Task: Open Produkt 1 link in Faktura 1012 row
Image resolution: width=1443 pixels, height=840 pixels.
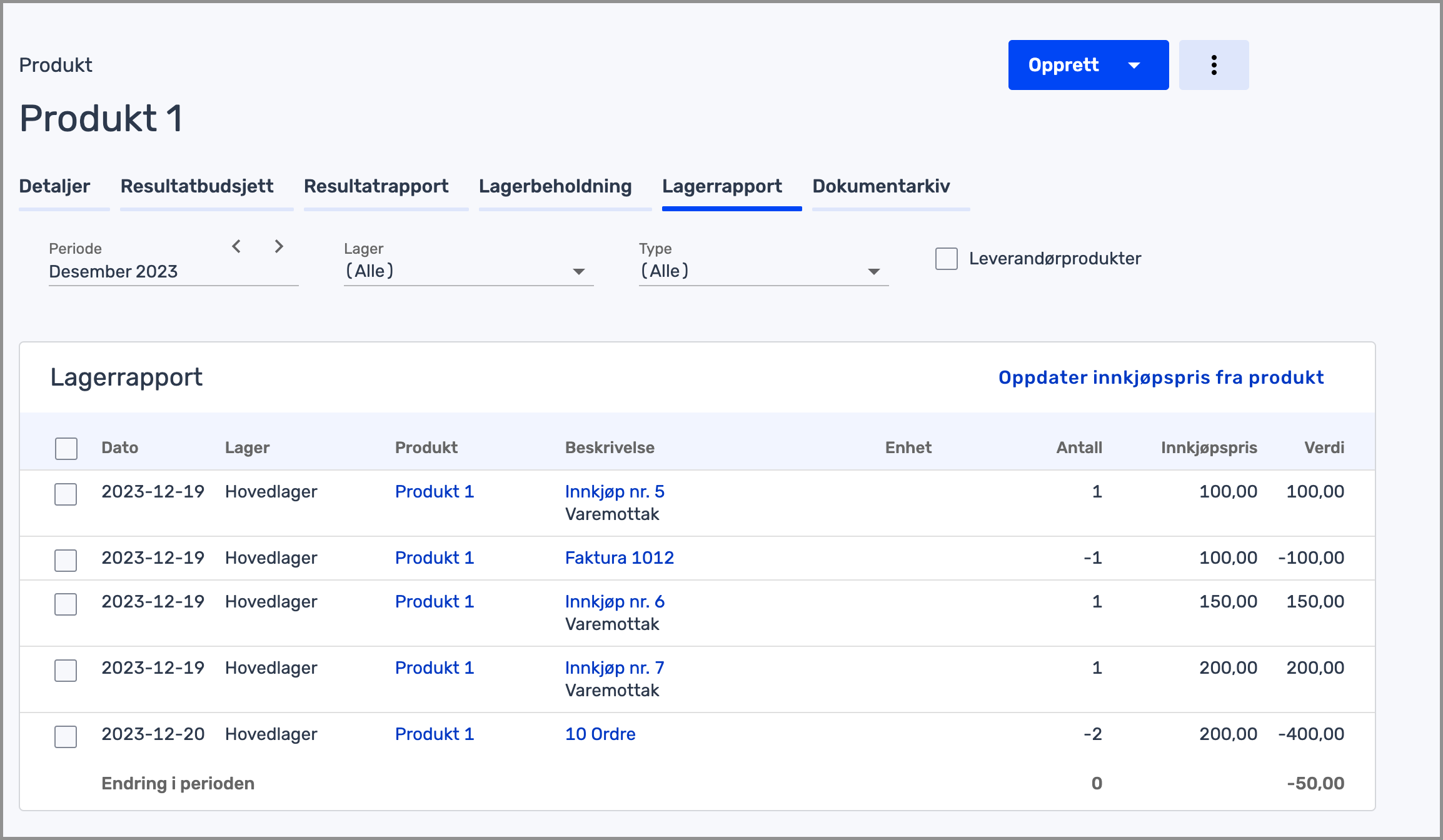Action: pyautogui.click(x=435, y=558)
